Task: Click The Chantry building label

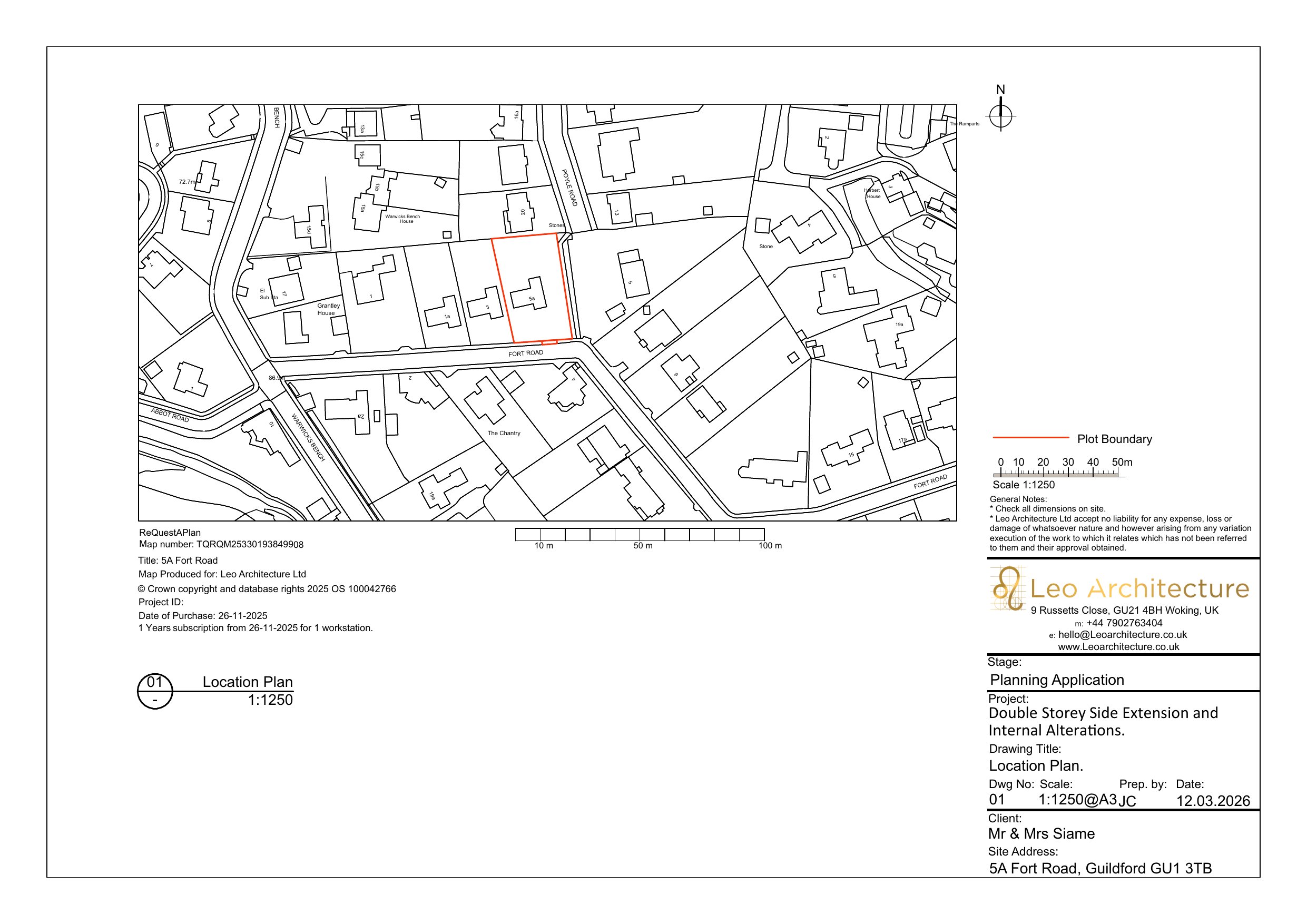Action: [x=504, y=433]
